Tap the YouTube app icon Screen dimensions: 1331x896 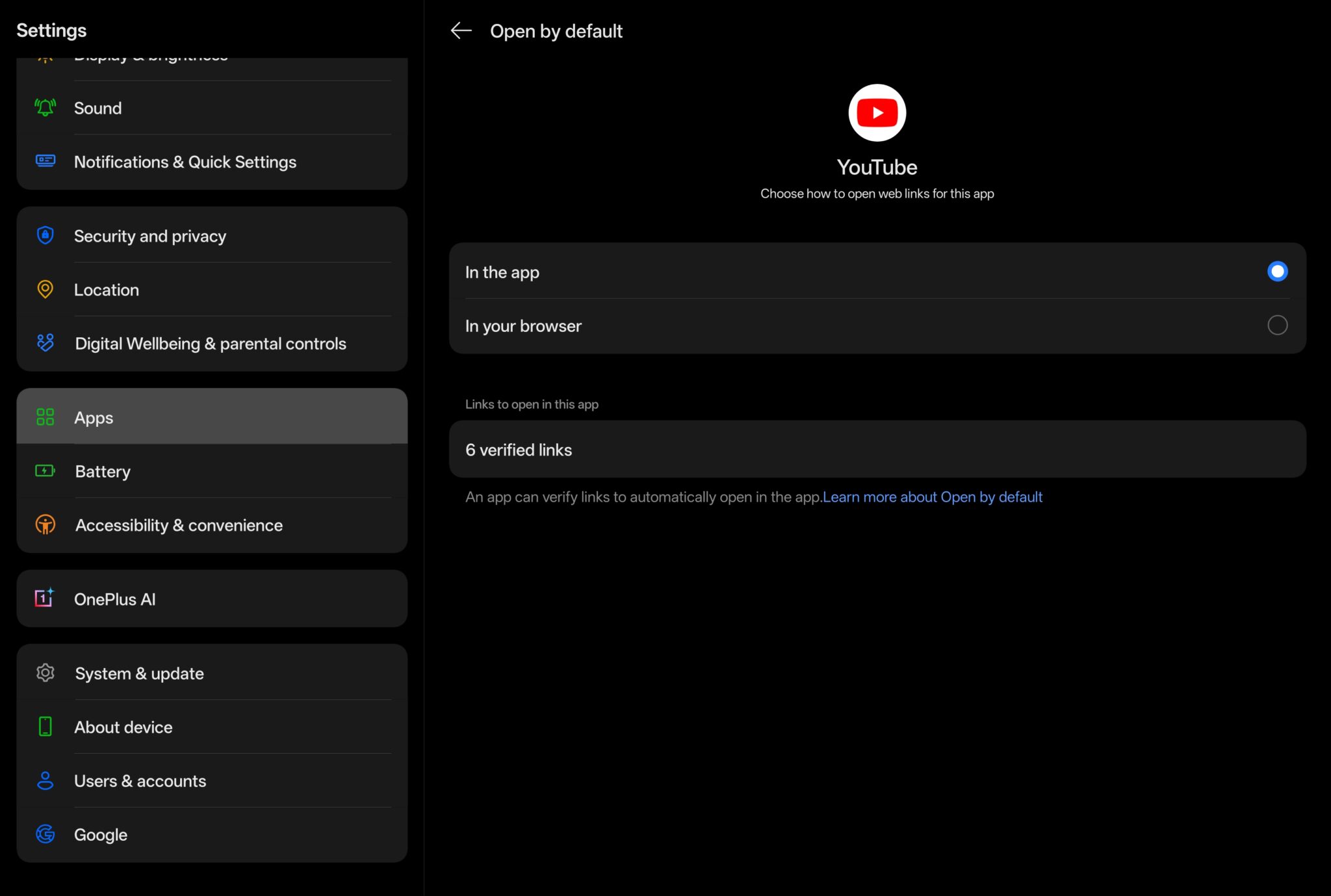pyautogui.click(x=877, y=112)
